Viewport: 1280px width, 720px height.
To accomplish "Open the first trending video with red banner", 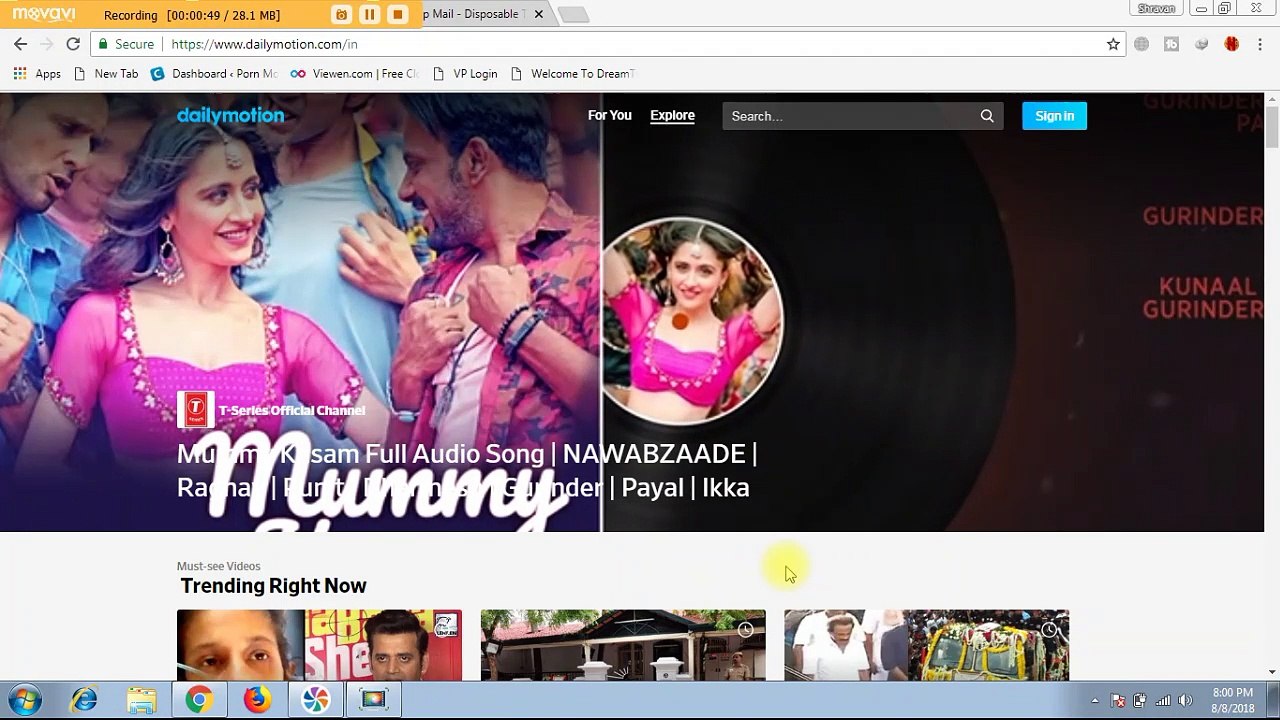I will click(319, 645).
